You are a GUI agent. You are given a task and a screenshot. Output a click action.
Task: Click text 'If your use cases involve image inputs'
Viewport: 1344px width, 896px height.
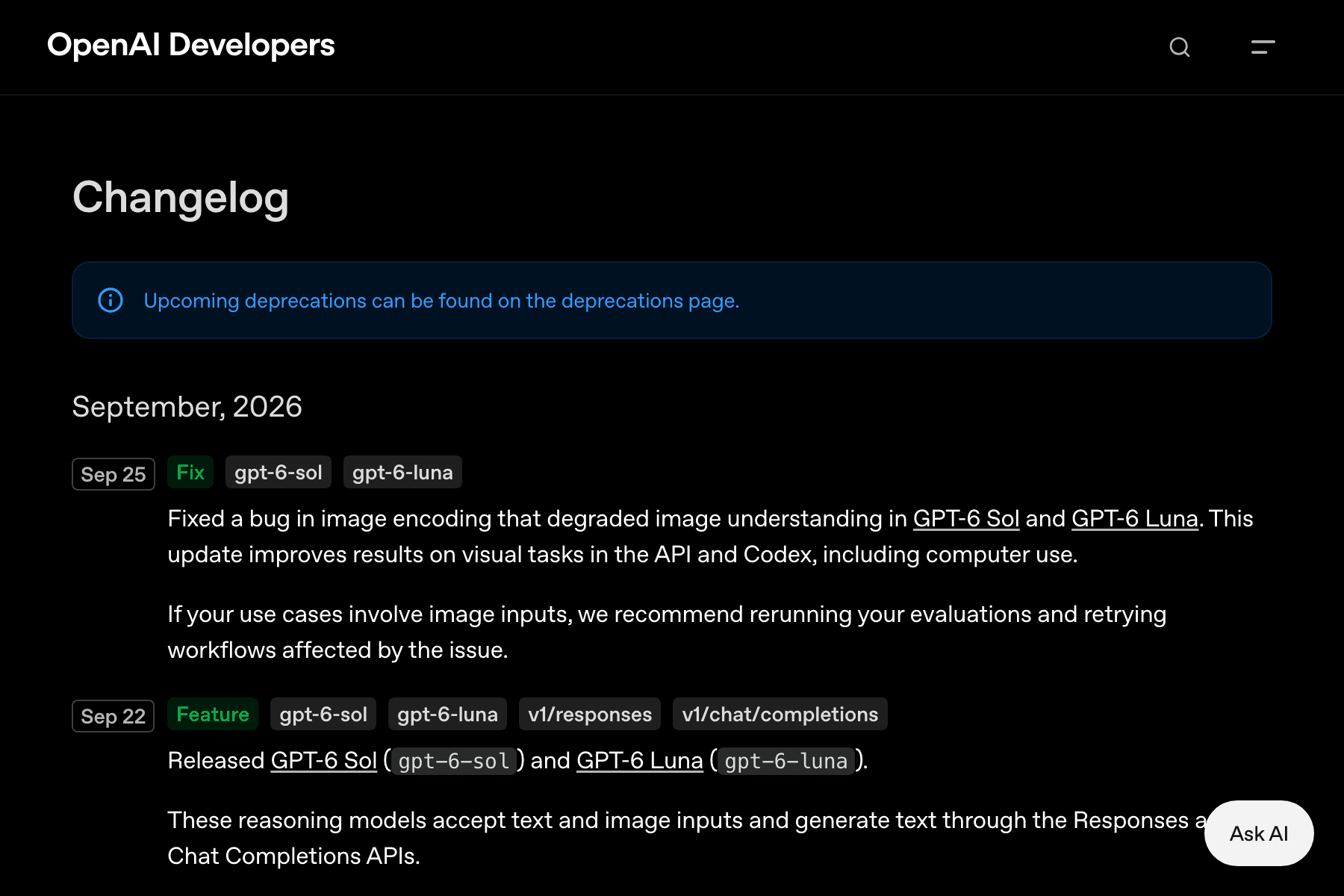point(370,614)
